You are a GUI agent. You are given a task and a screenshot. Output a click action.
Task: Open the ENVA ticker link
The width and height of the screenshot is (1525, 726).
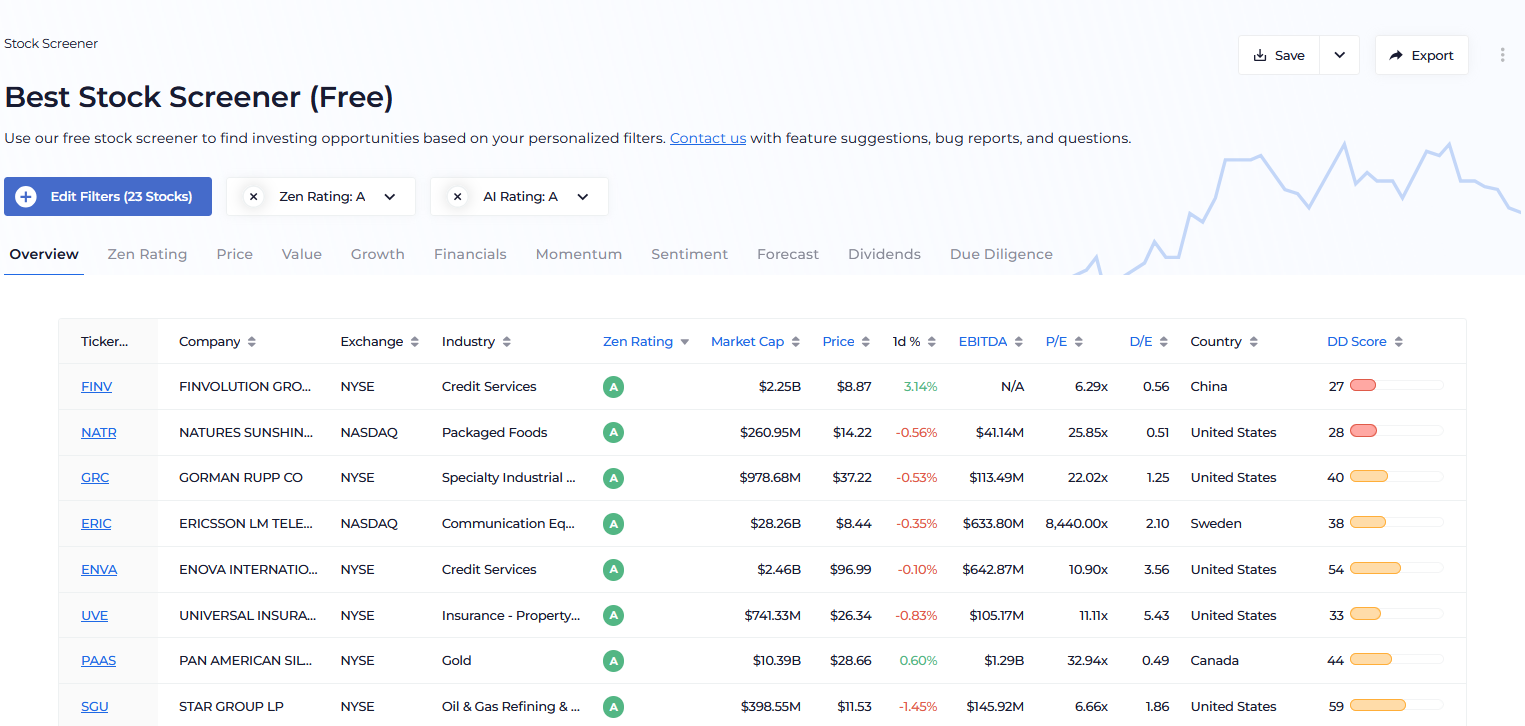coord(99,569)
